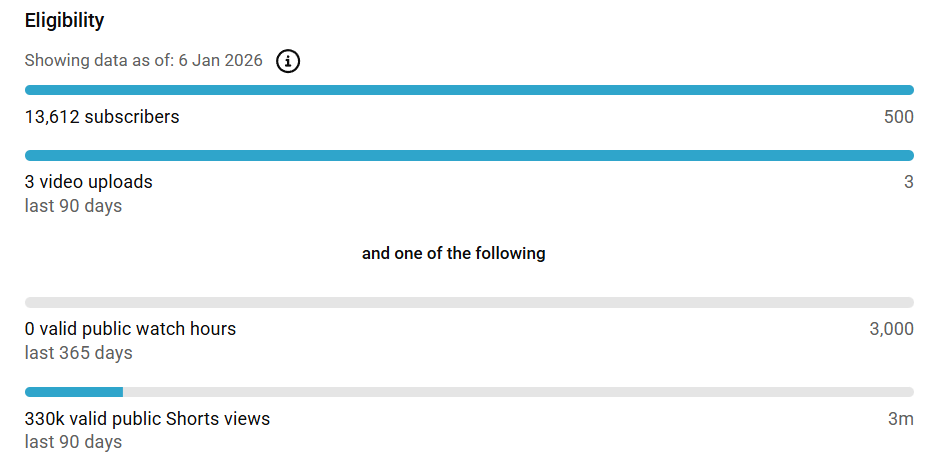Click the subscribers progress bar
Screen dimensions: 945x471
[x=469, y=90]
